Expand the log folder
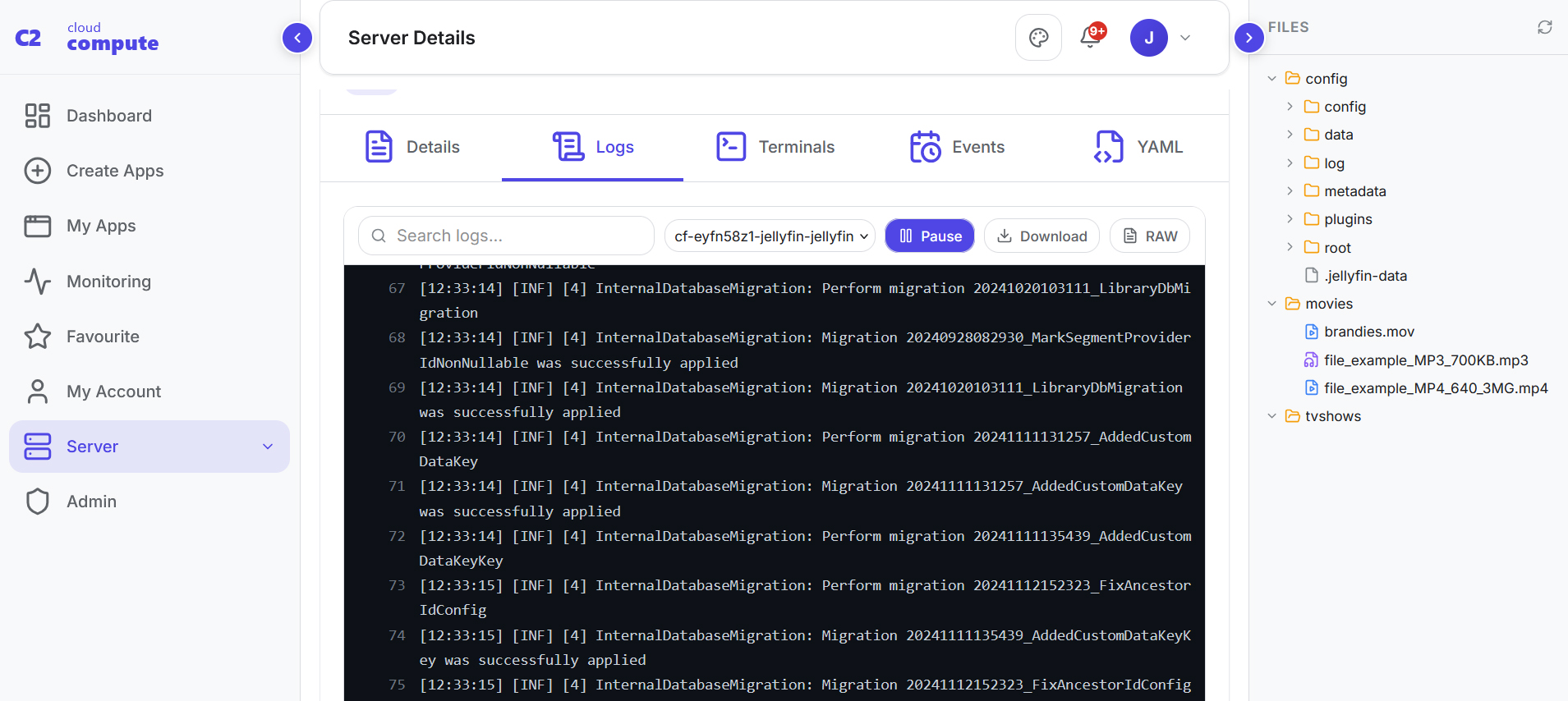 (x=1290, y=163)
